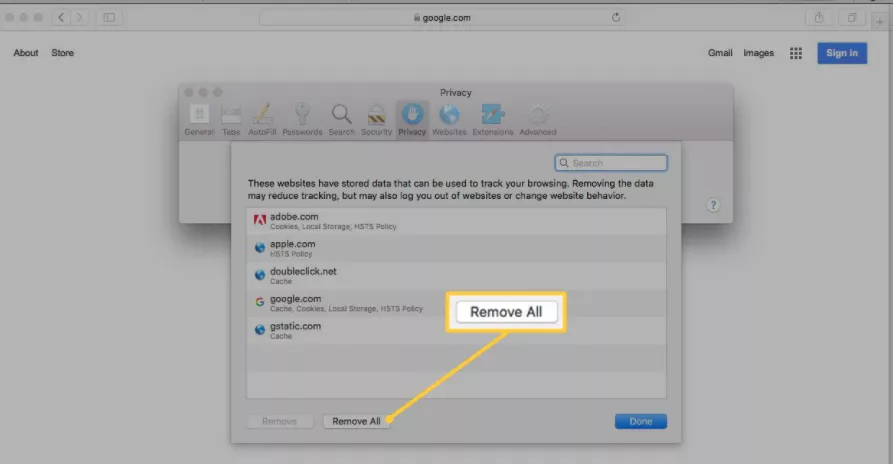Open the Security preferences pane
This screenshot has width=893, height=464.
376,120
